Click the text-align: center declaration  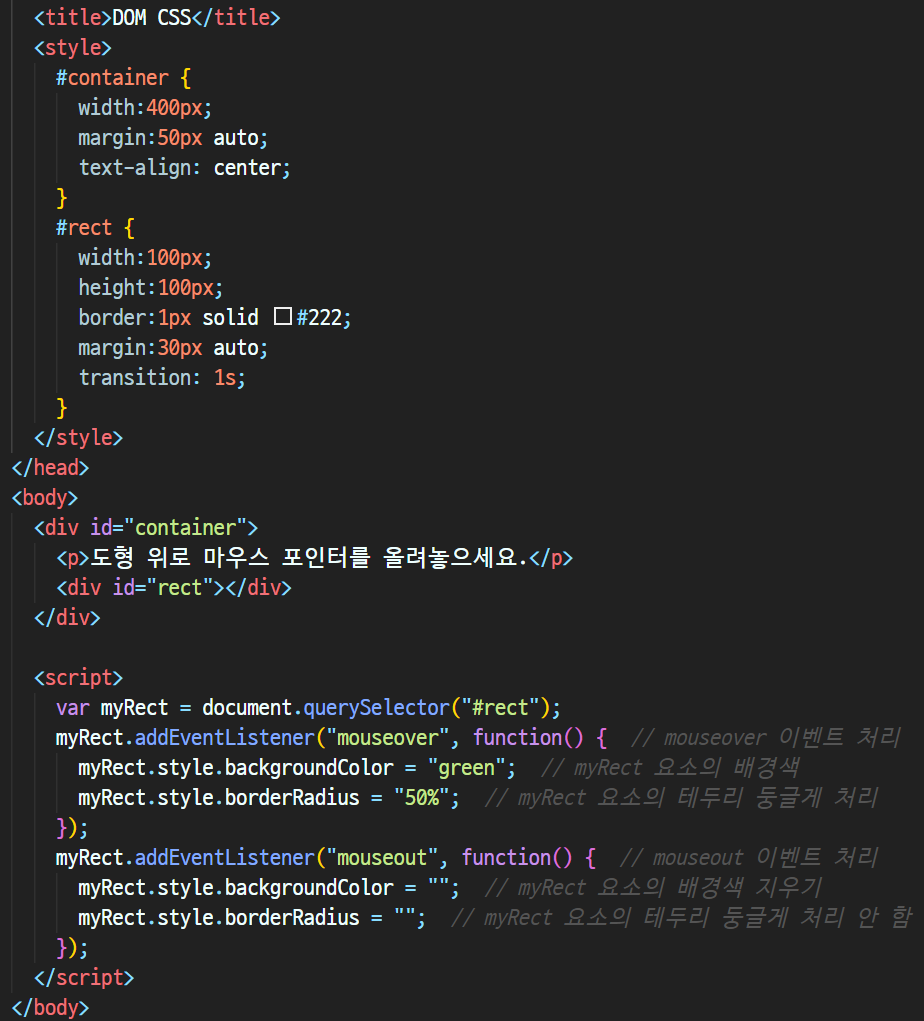pos(184,168)
